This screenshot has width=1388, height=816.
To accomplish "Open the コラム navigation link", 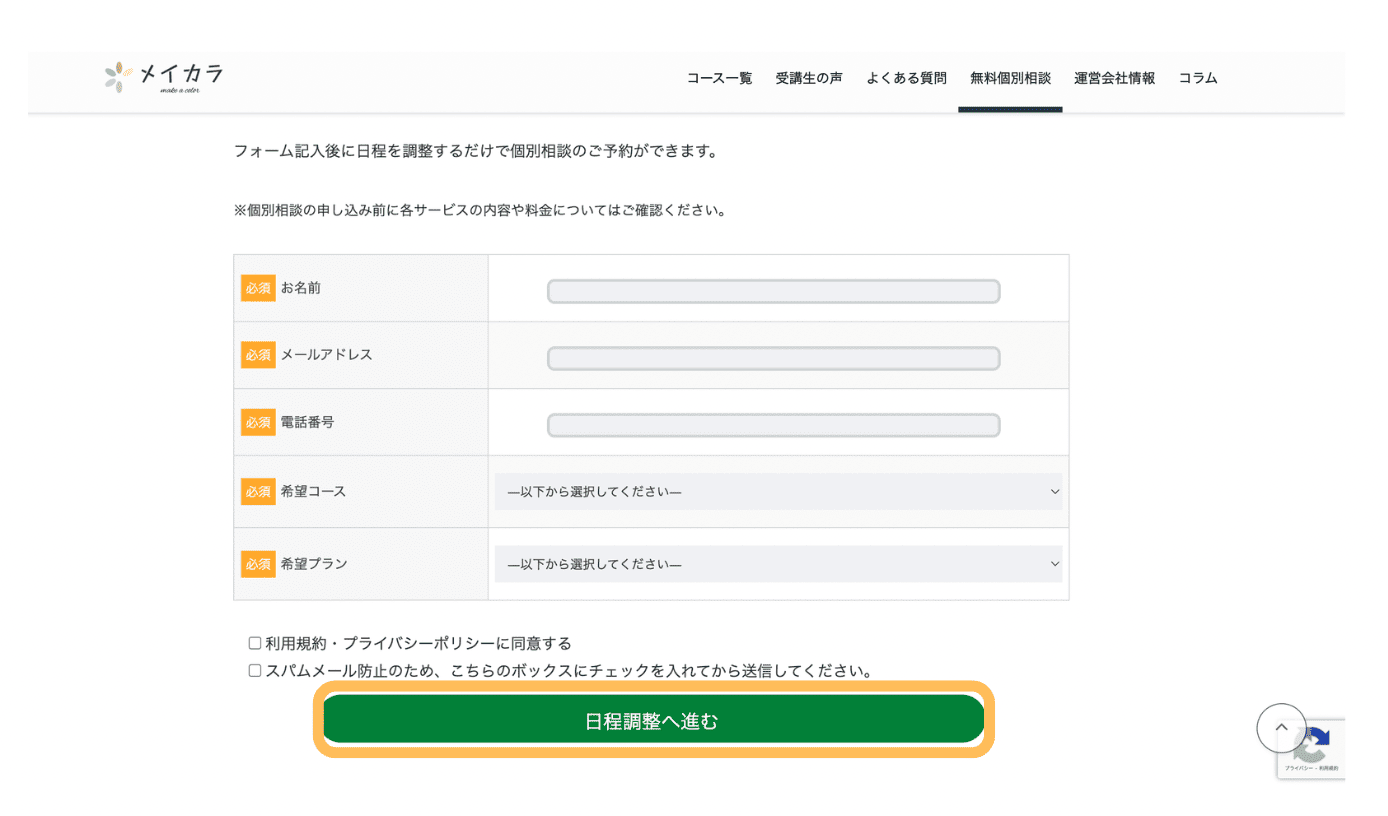I will [x=1197, y=78].
